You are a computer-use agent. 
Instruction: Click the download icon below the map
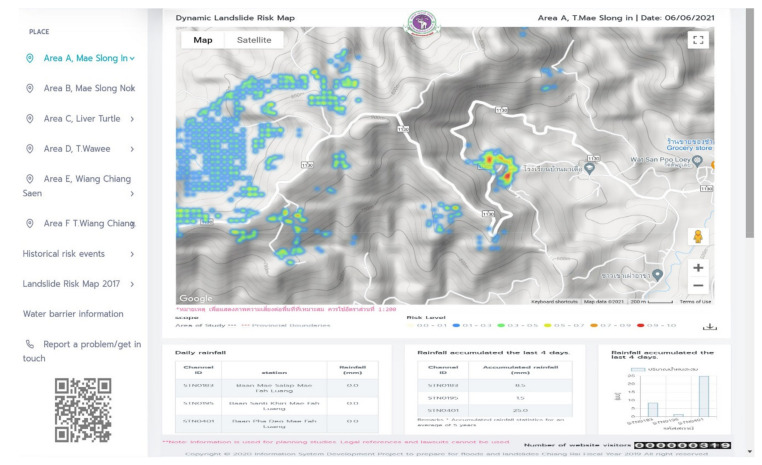click(x=710, y=326)
